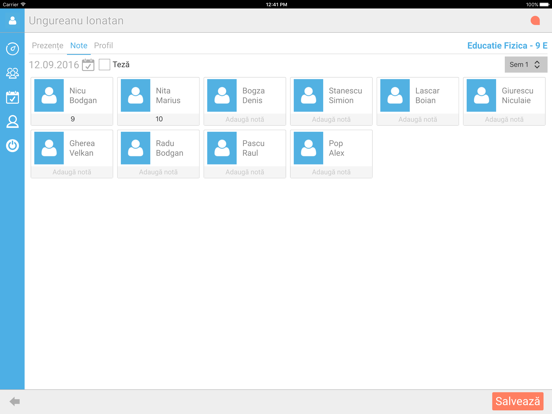Tap Pascu Raul's avatar
This screenshot has height=414, width=552.
coord(222,148)
